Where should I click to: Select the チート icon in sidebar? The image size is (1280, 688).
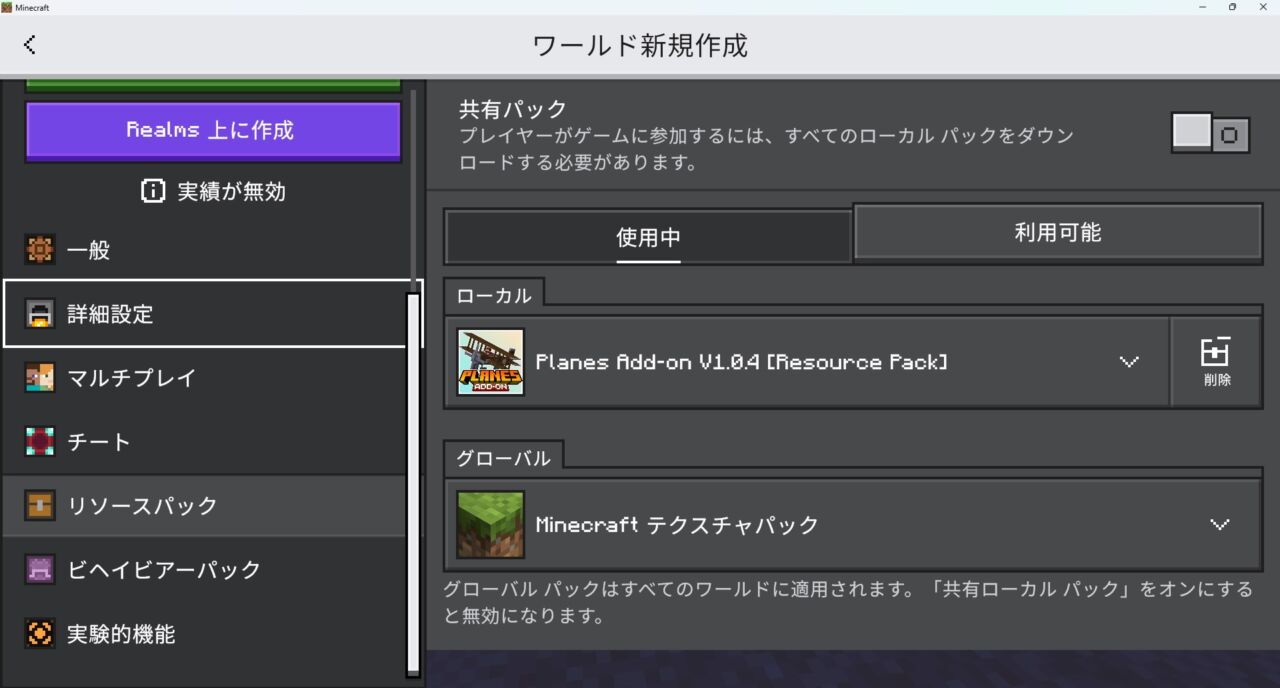coord(38,441)
